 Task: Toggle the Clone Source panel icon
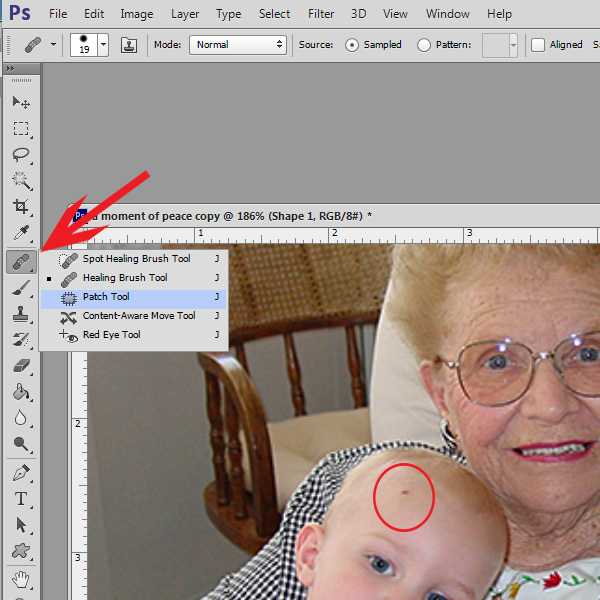129,45
